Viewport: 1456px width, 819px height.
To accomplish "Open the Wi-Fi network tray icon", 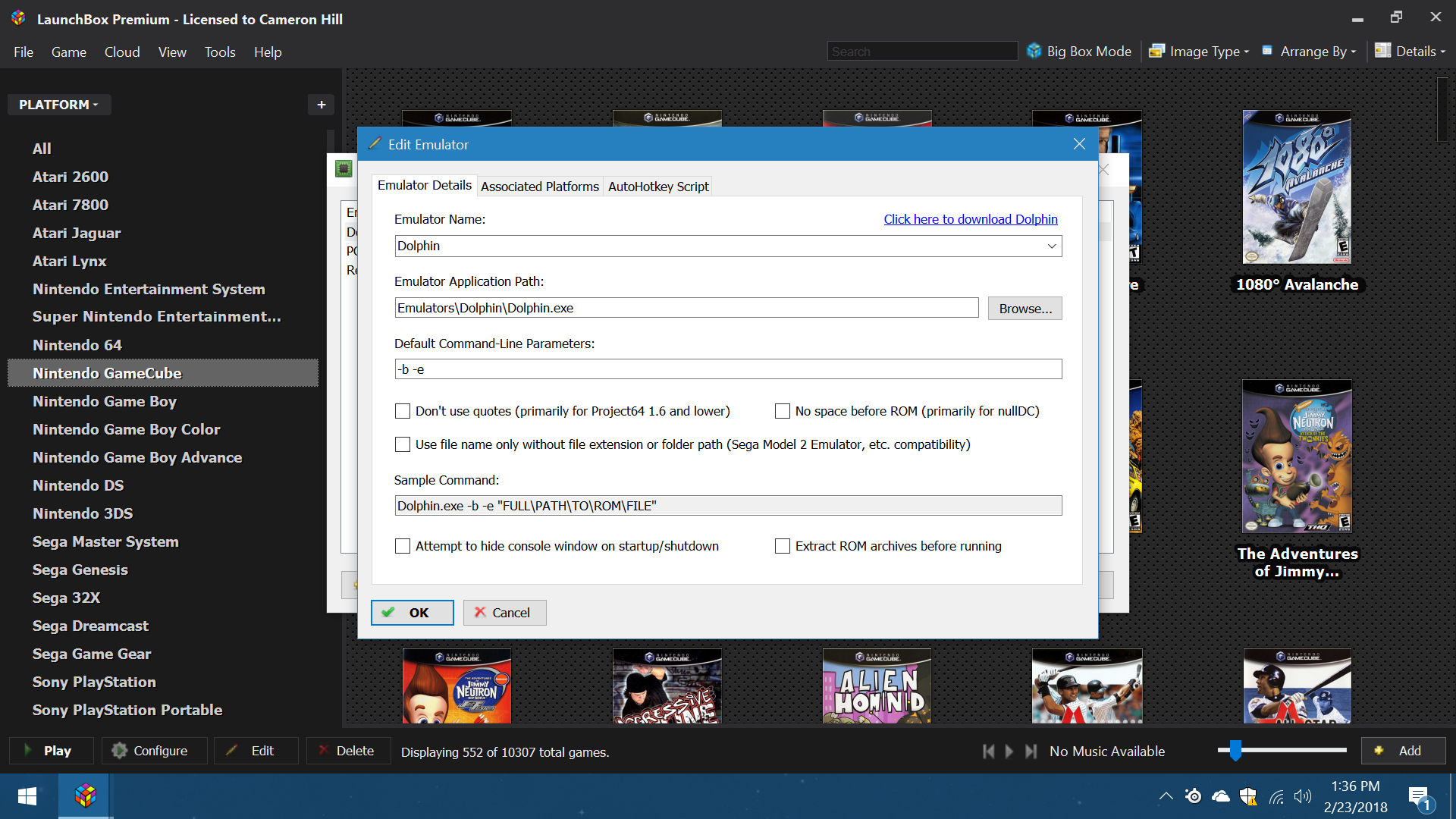I will click(x=1276, y=797).
